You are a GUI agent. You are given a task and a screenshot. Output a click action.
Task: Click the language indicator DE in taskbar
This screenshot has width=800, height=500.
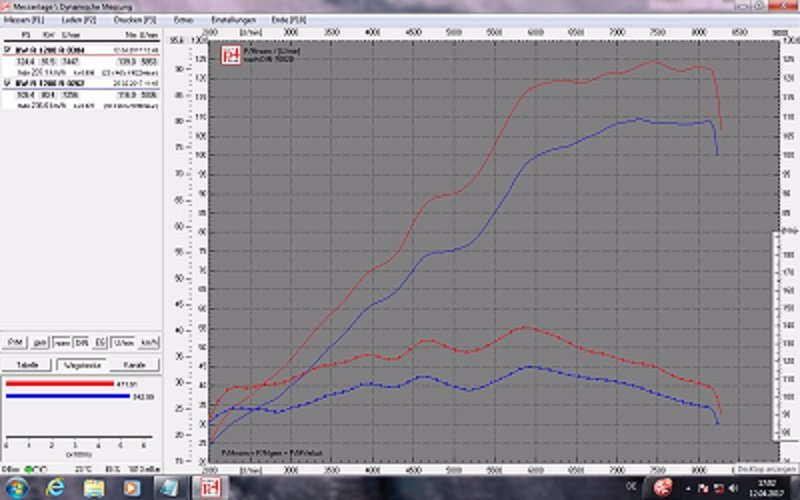pyautogui.click(x=631, y=487)
